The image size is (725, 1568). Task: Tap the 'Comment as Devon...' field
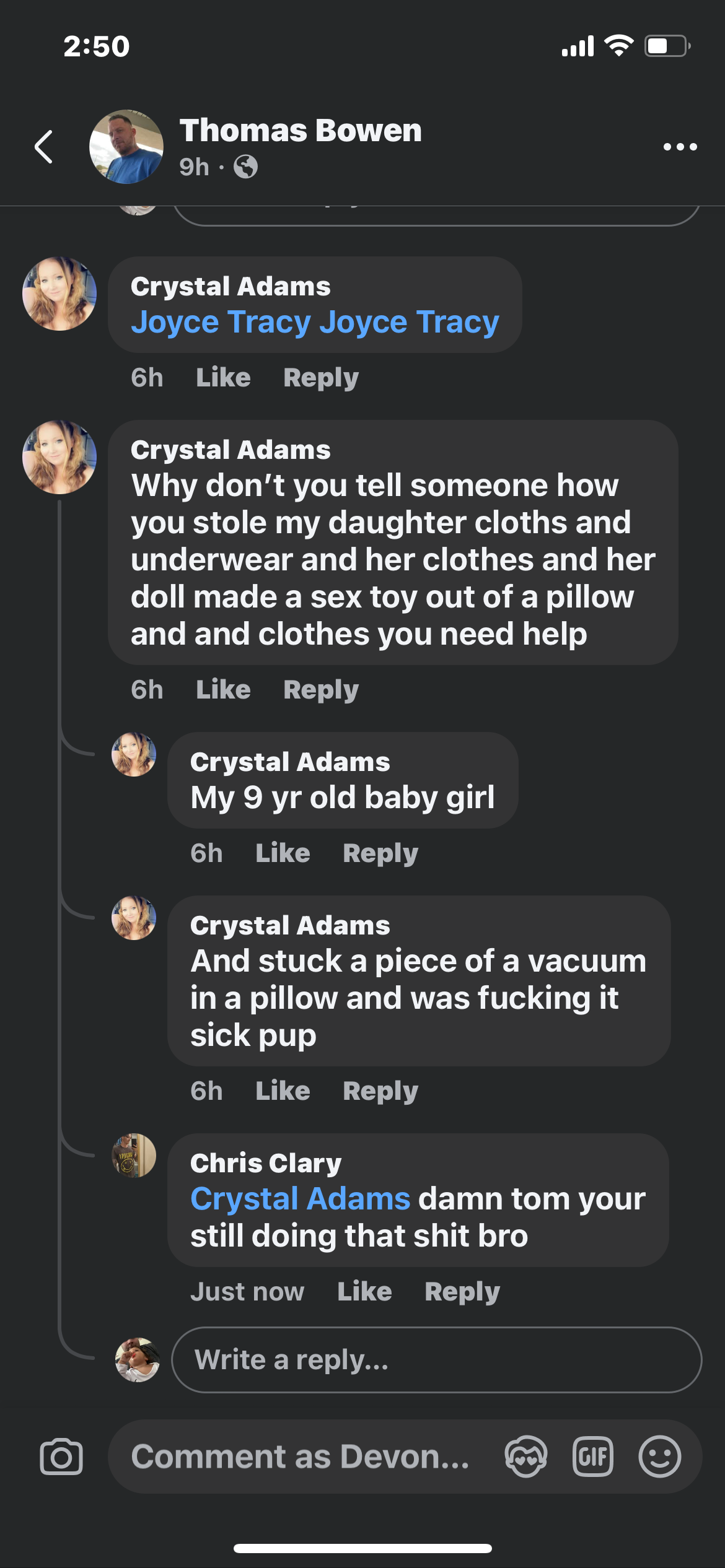point(301,1457)
